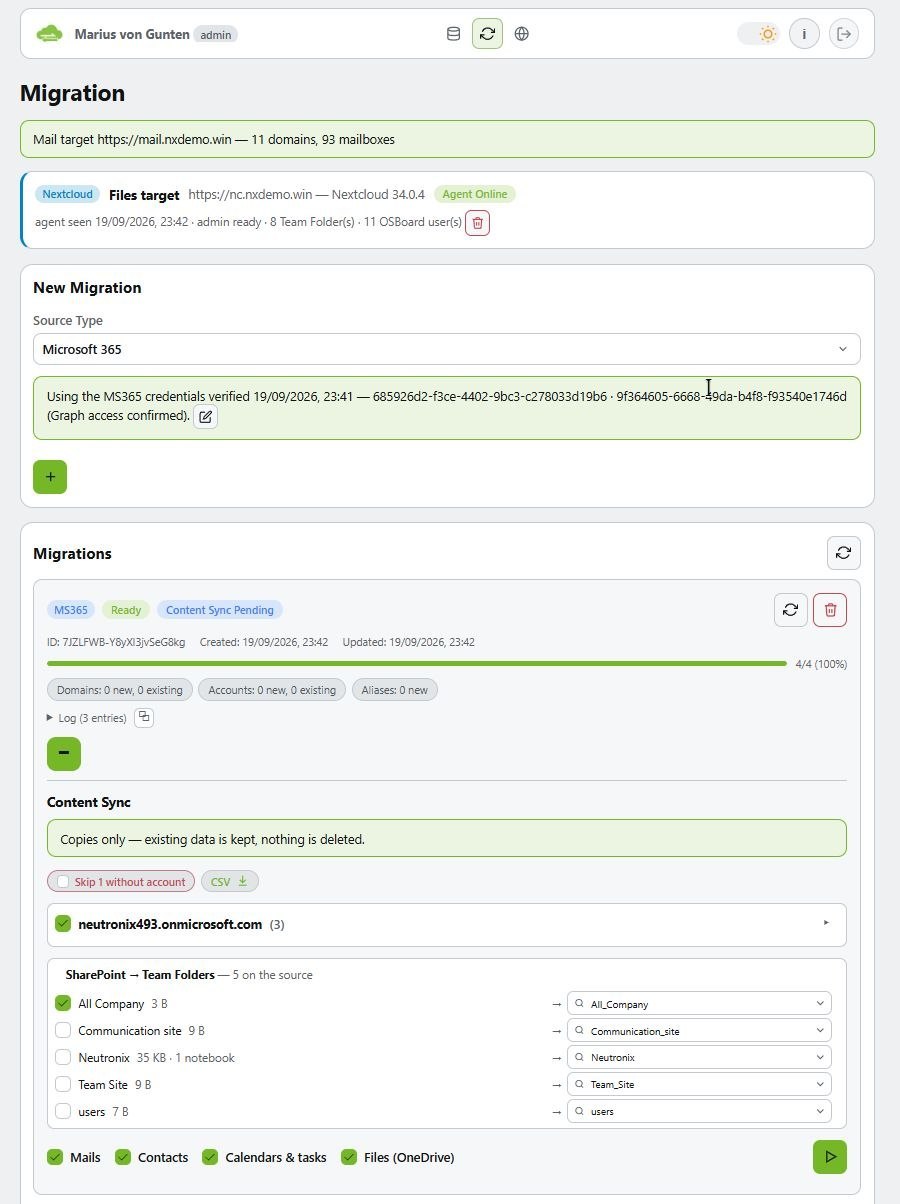This screenshot has width=900, height=1204.
Task: Click the migration progress bar
Action: [417, 663]
